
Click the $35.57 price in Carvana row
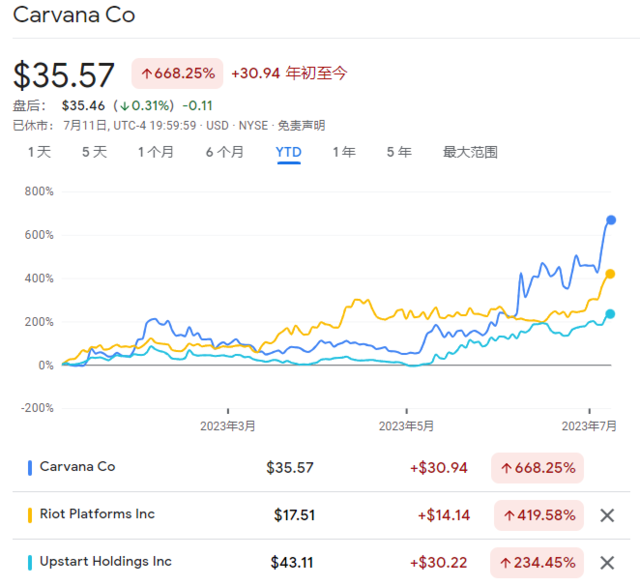tap(290, 468)
